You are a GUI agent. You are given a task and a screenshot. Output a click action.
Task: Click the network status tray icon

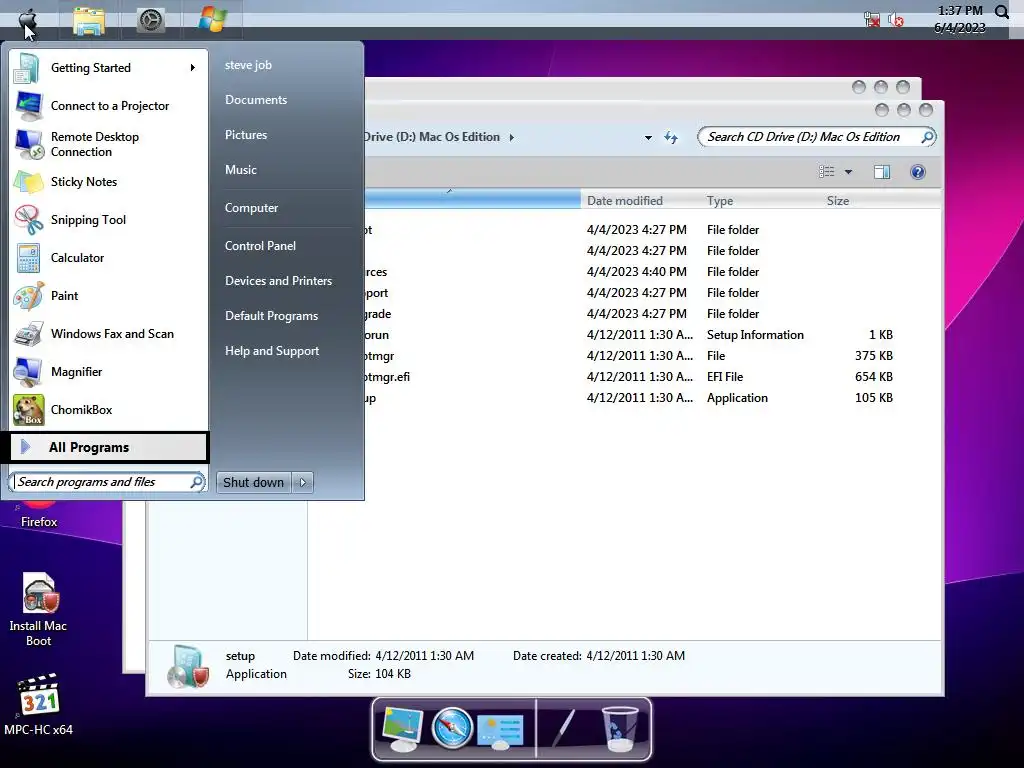coord(872,20)
